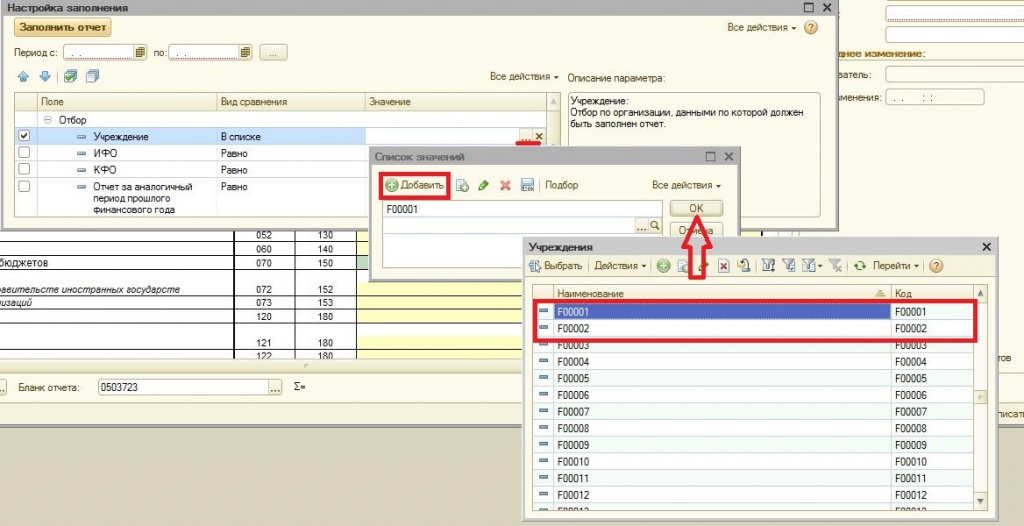Collapse the Отбор tree group
Viewport: 1024px width, 526px height.
click(x=48, y=120)
